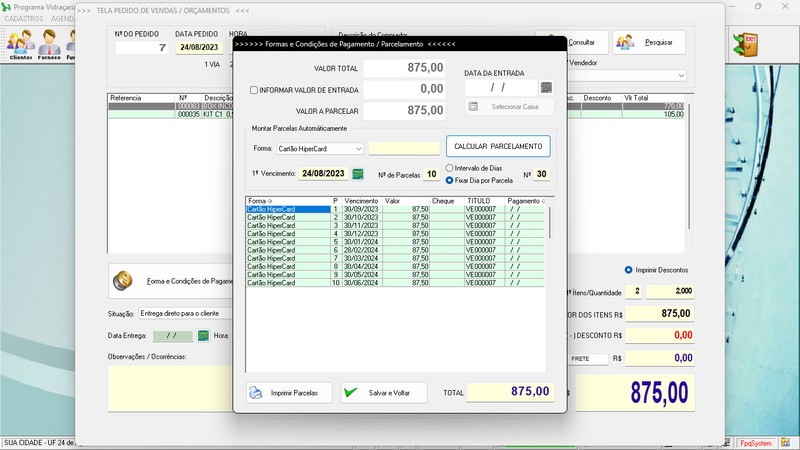Enable Informar Valor de Entrada checkbox
The image size is (800, 450).
click(254, 90)
